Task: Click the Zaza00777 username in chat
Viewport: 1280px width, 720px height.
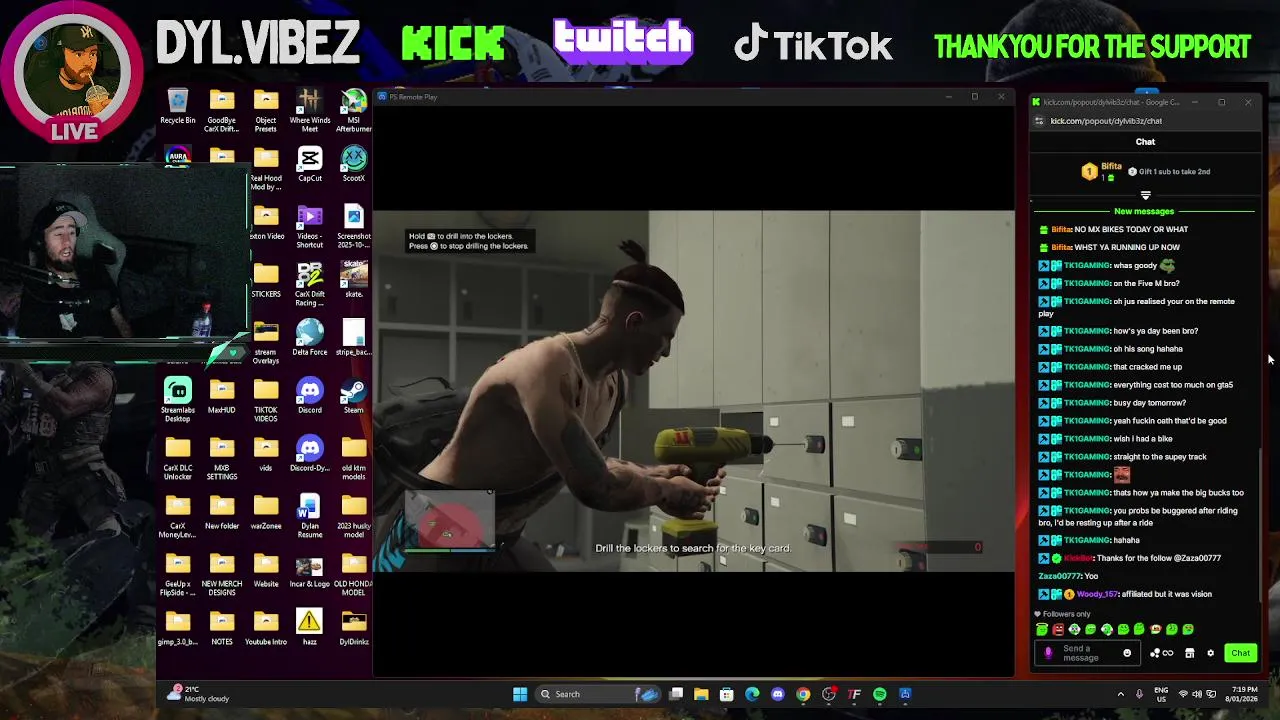Action: click(x=1059, y=576)
